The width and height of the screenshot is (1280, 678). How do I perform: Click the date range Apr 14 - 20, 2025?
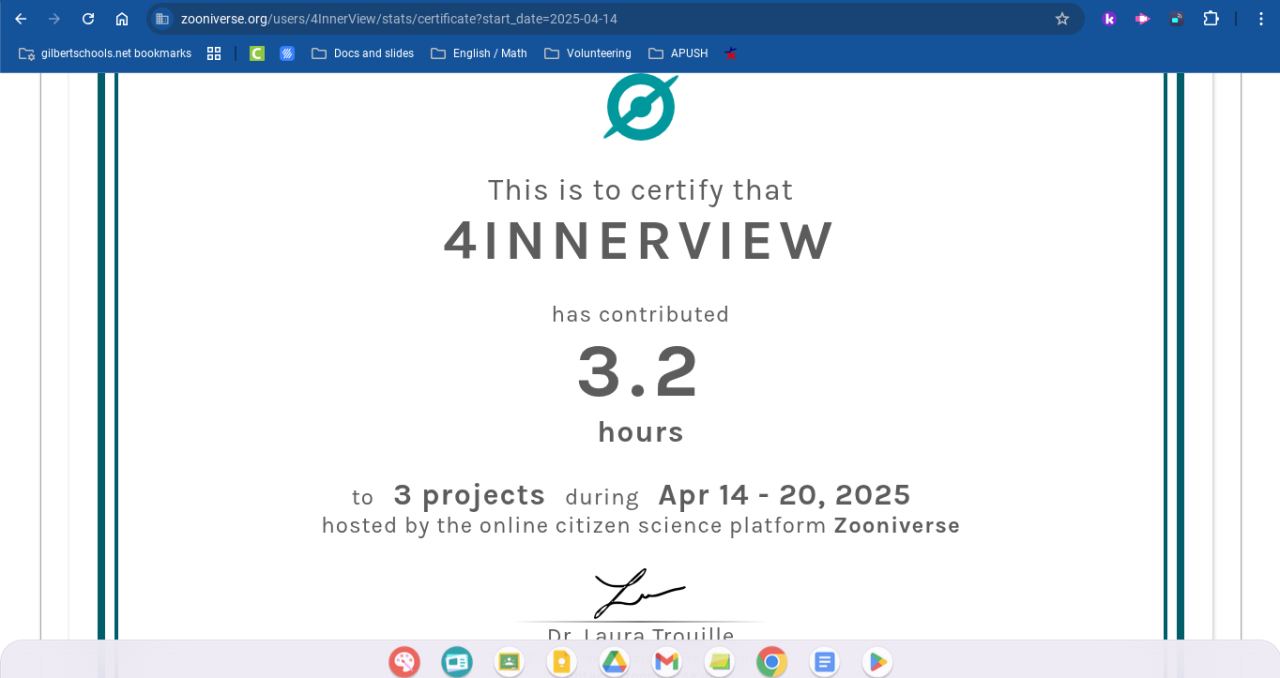(x=784, y=495)
